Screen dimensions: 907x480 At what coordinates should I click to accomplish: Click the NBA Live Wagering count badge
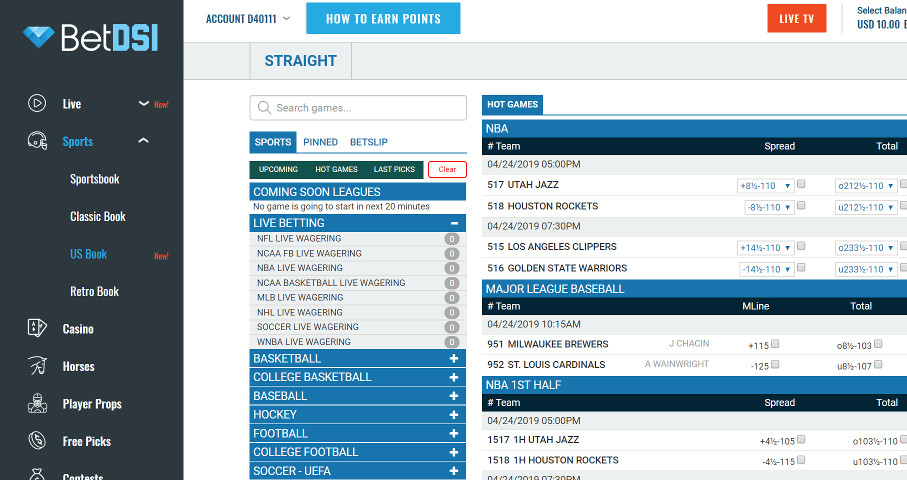tap(452, 268)
